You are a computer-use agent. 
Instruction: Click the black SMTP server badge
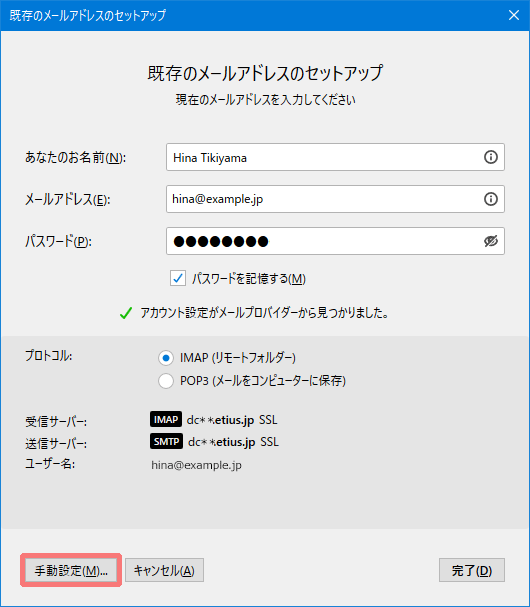[x=166, y=441]
